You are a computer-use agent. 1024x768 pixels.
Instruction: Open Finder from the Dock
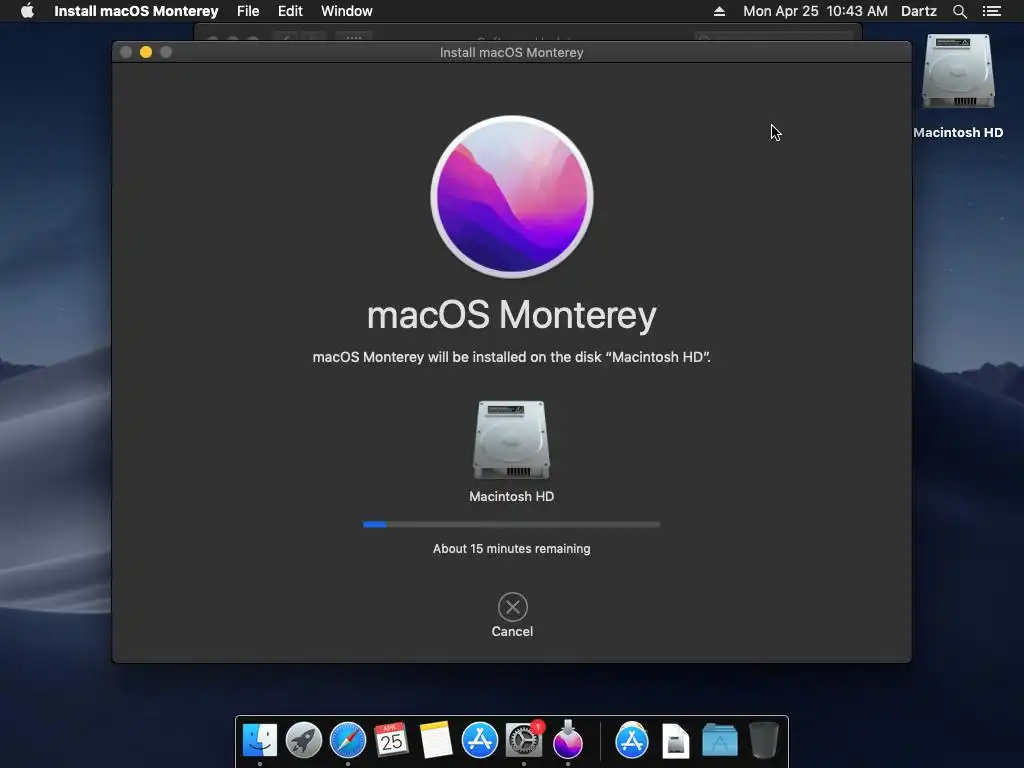point(260,741)
